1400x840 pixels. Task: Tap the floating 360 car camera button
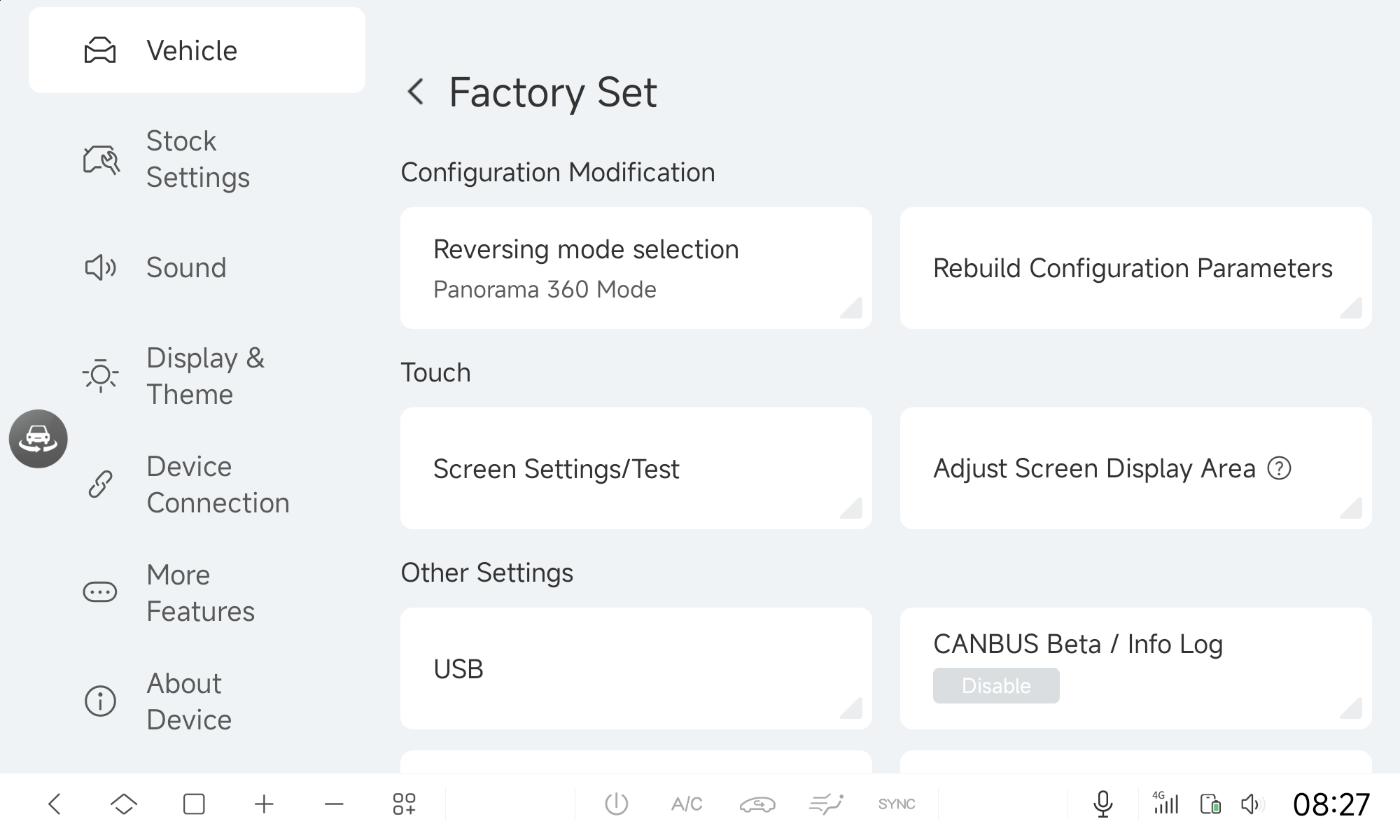38,439
